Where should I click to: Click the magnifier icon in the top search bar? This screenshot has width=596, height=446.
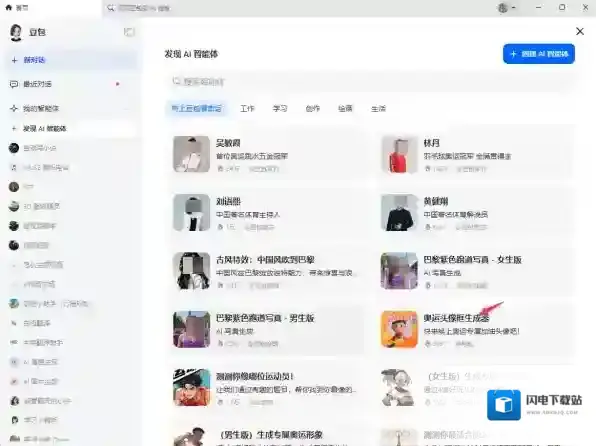[111, 8]
